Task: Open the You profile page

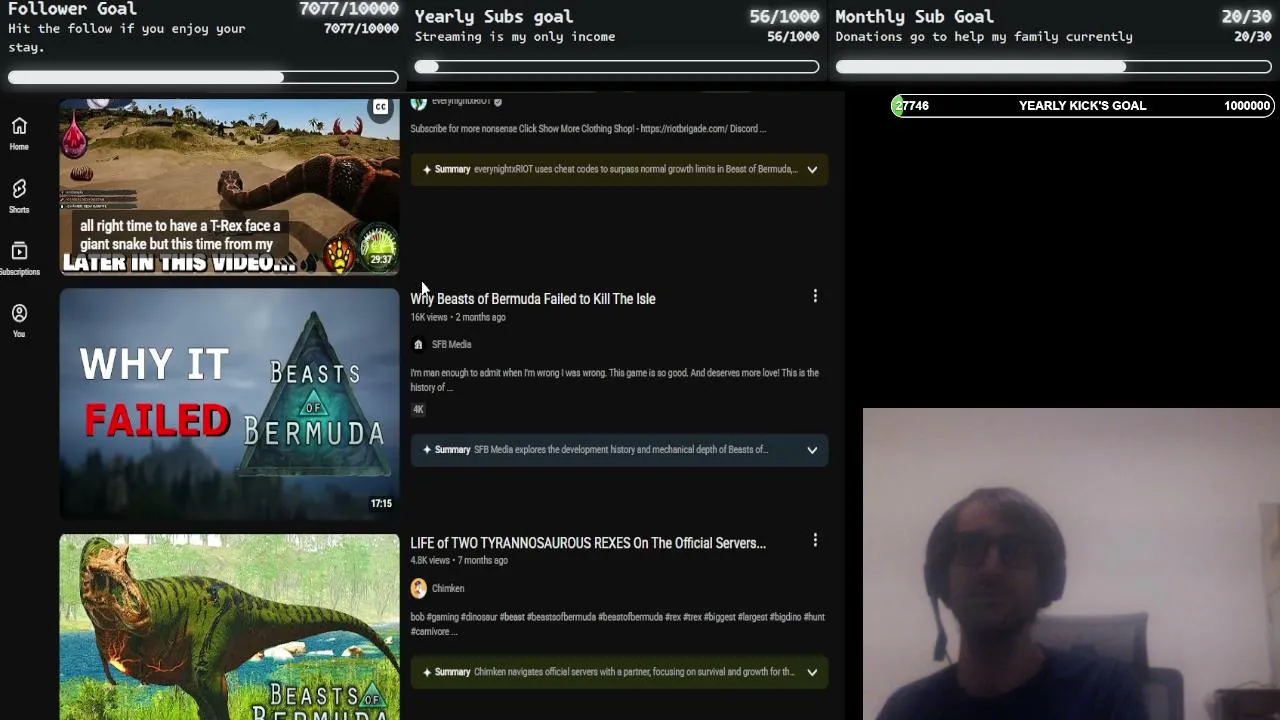Action: [x=19, y=321]
